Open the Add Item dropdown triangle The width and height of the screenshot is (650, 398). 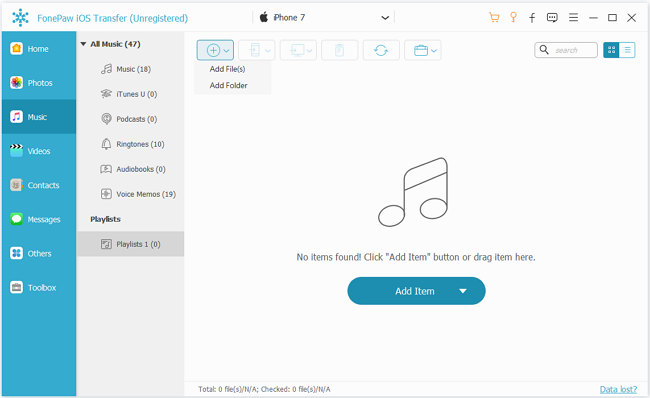point(463,291)
